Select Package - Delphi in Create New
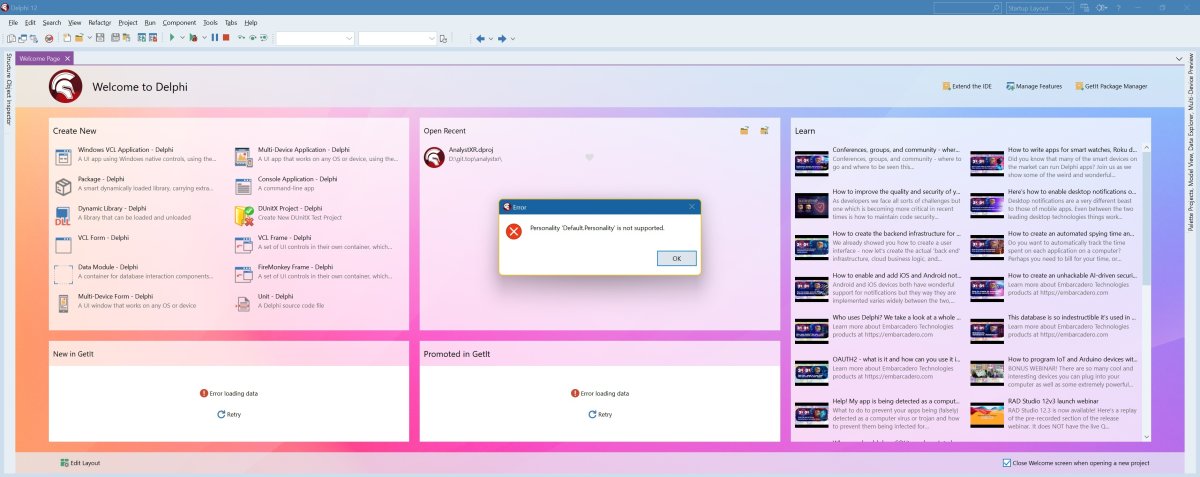Image resolution: width=1200 pixels, height=477 pixels. [135, 184]
